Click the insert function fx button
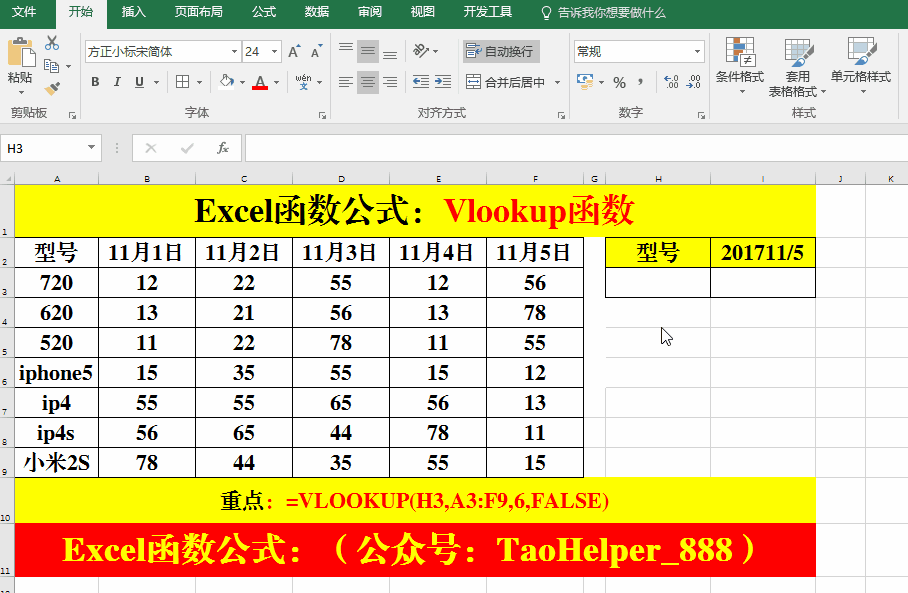 click(x=222, y=148)
